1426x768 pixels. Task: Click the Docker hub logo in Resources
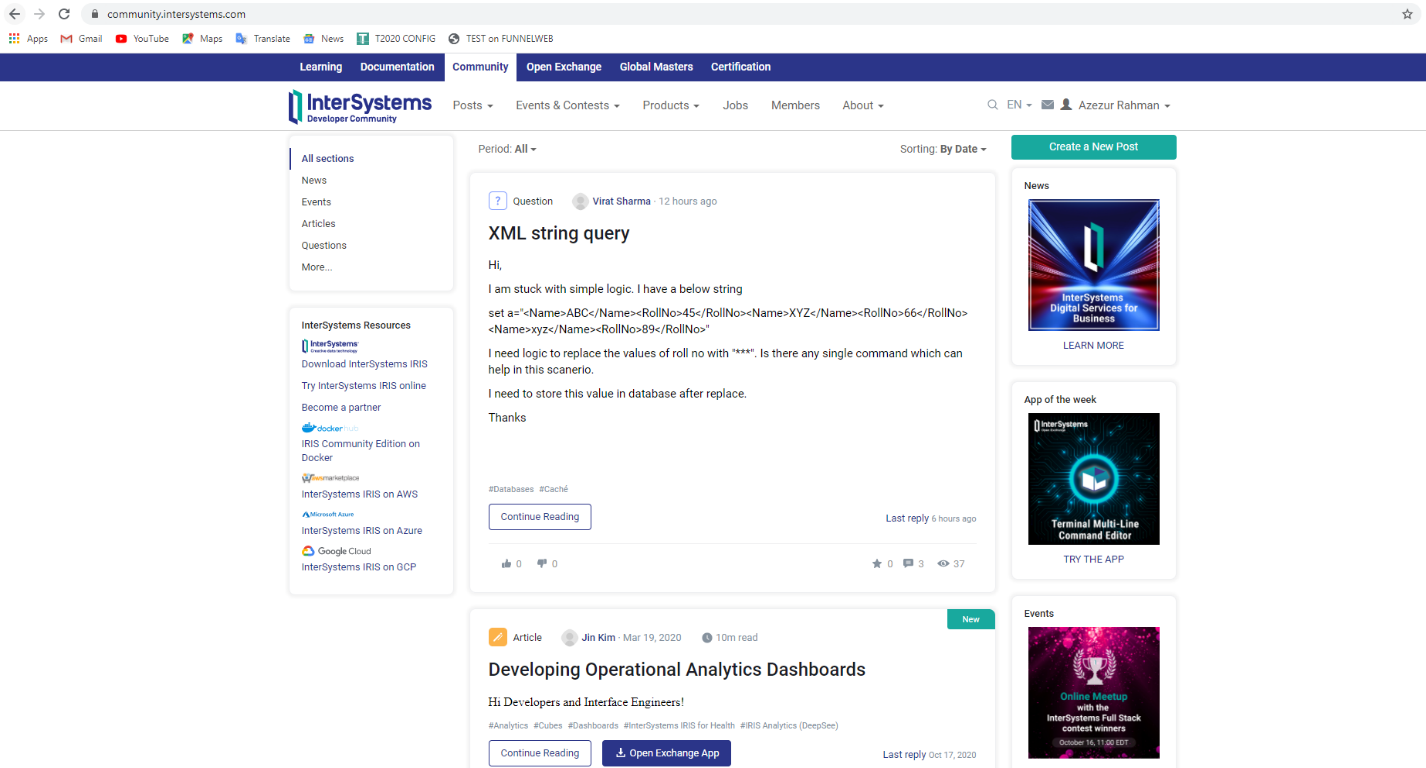[329, 428]
